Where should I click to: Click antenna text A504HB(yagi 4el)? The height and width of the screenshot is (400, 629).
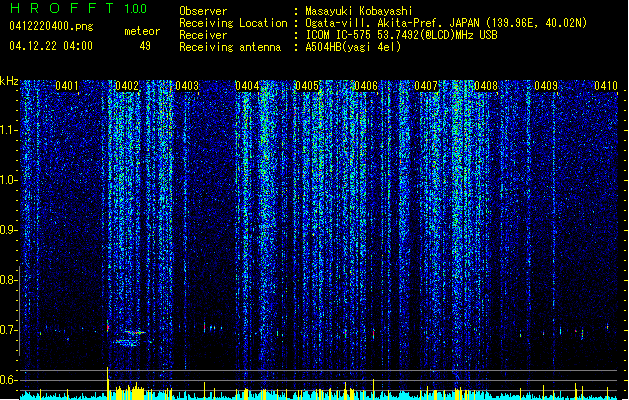pyautogui.click(x=353, y=47)
